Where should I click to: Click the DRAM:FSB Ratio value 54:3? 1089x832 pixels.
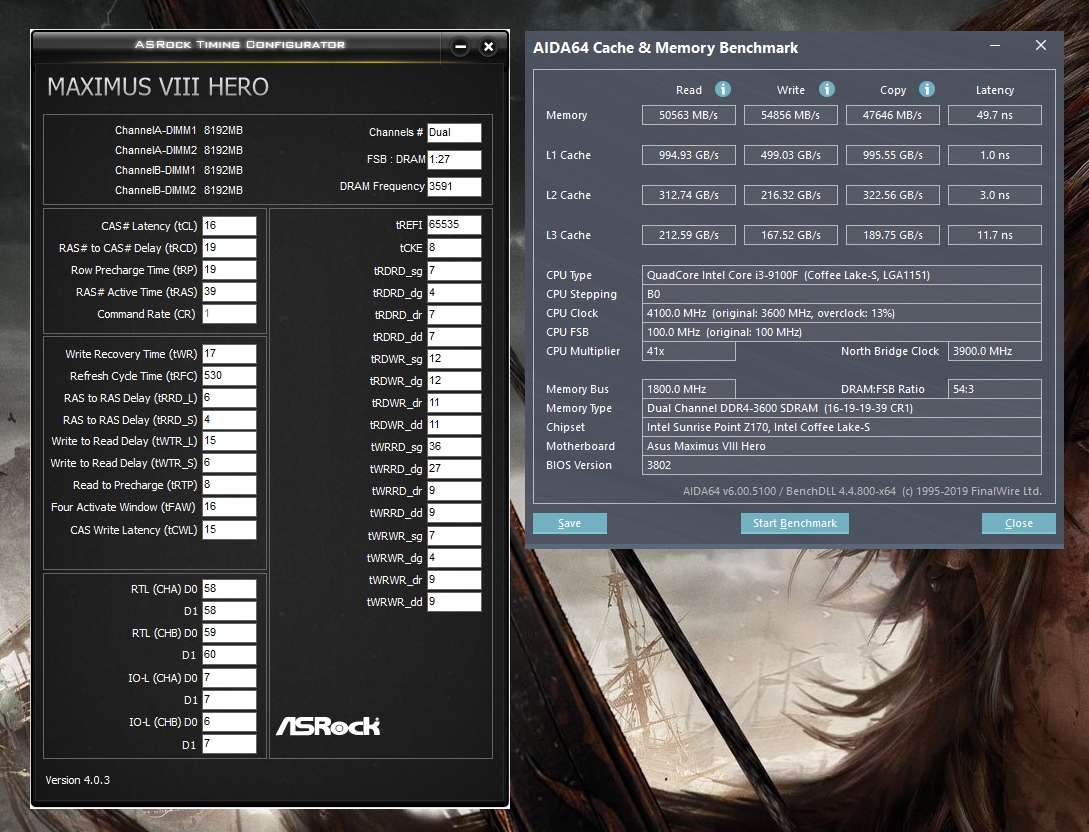995,390
